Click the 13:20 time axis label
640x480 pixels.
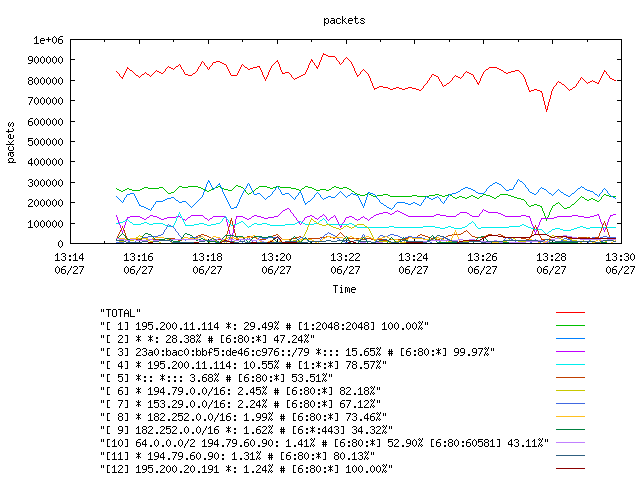coord(276,264)
